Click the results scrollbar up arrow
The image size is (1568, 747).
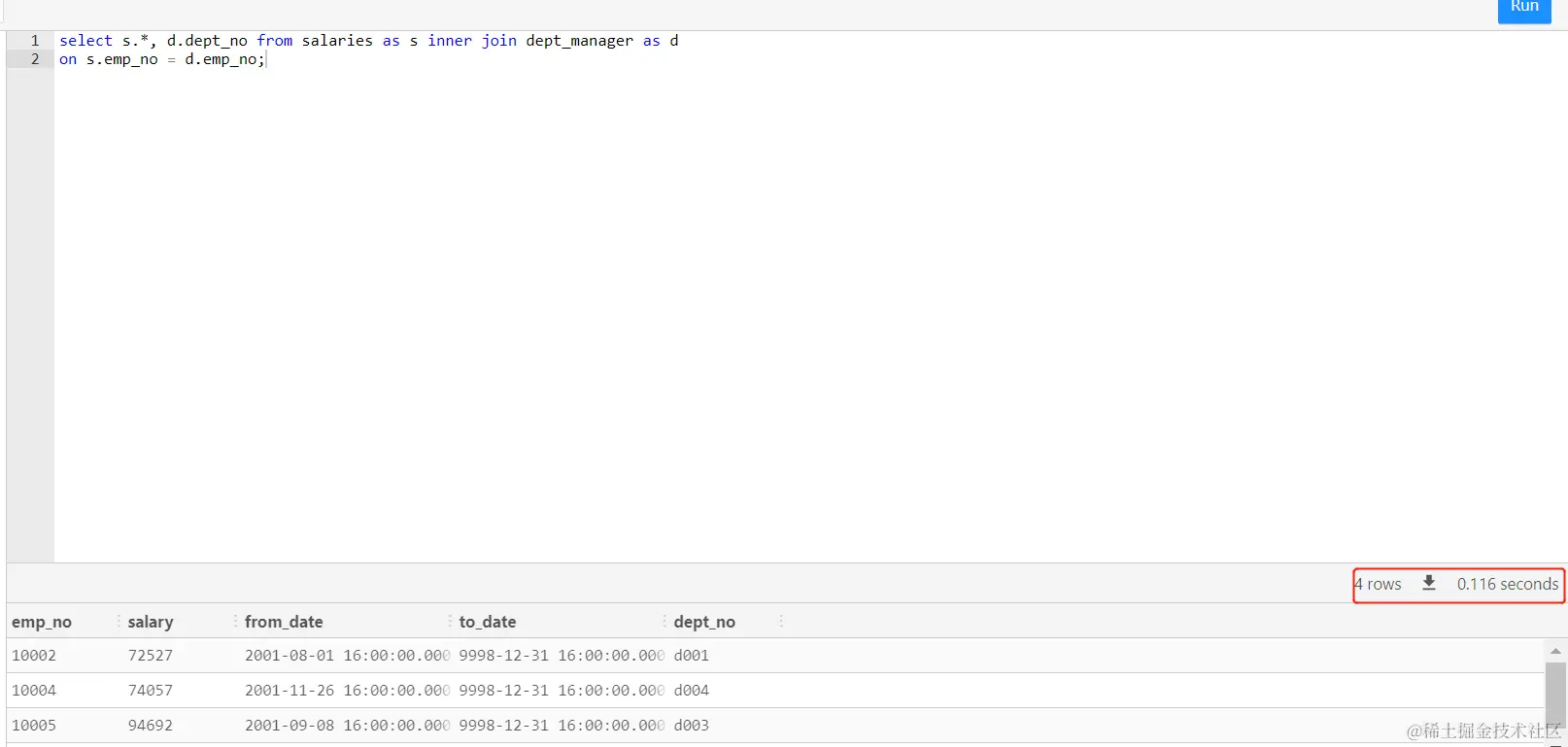point(1555,651)
